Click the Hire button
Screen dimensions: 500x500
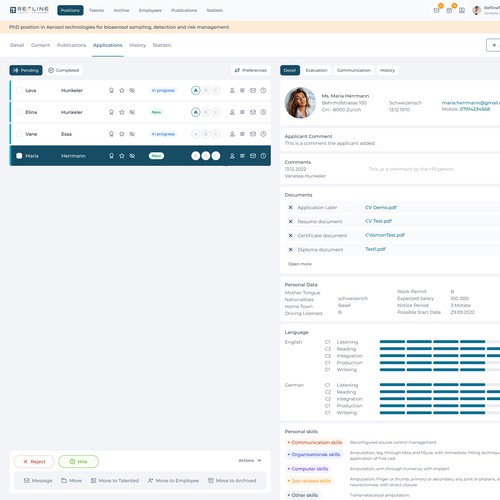pos(78,462)
